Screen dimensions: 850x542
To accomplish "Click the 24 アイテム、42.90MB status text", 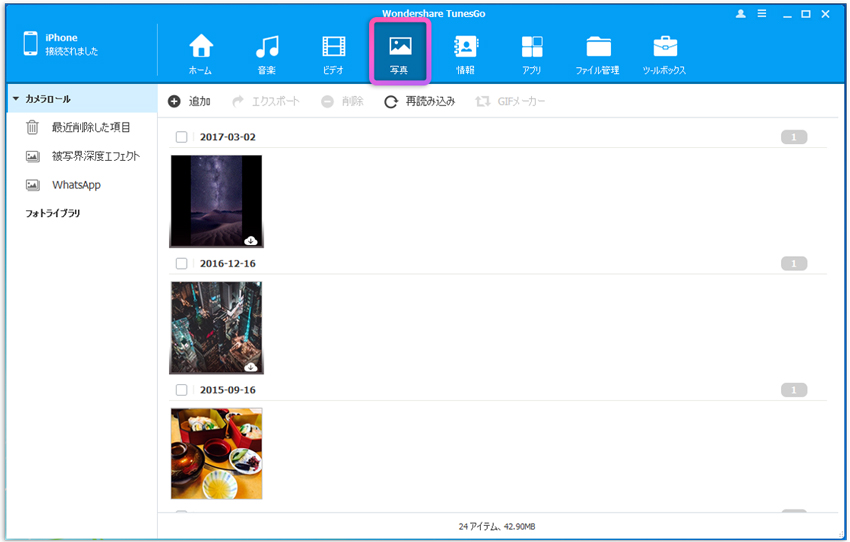I will click(x=497, y=526).
